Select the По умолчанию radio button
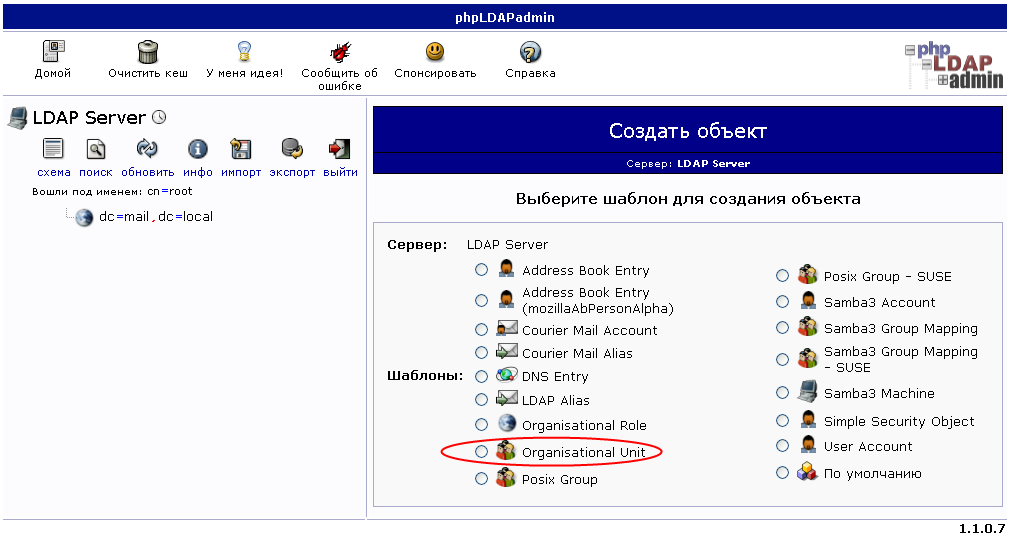Screen dimensions: 1010x537 click(x=782, y=473)
